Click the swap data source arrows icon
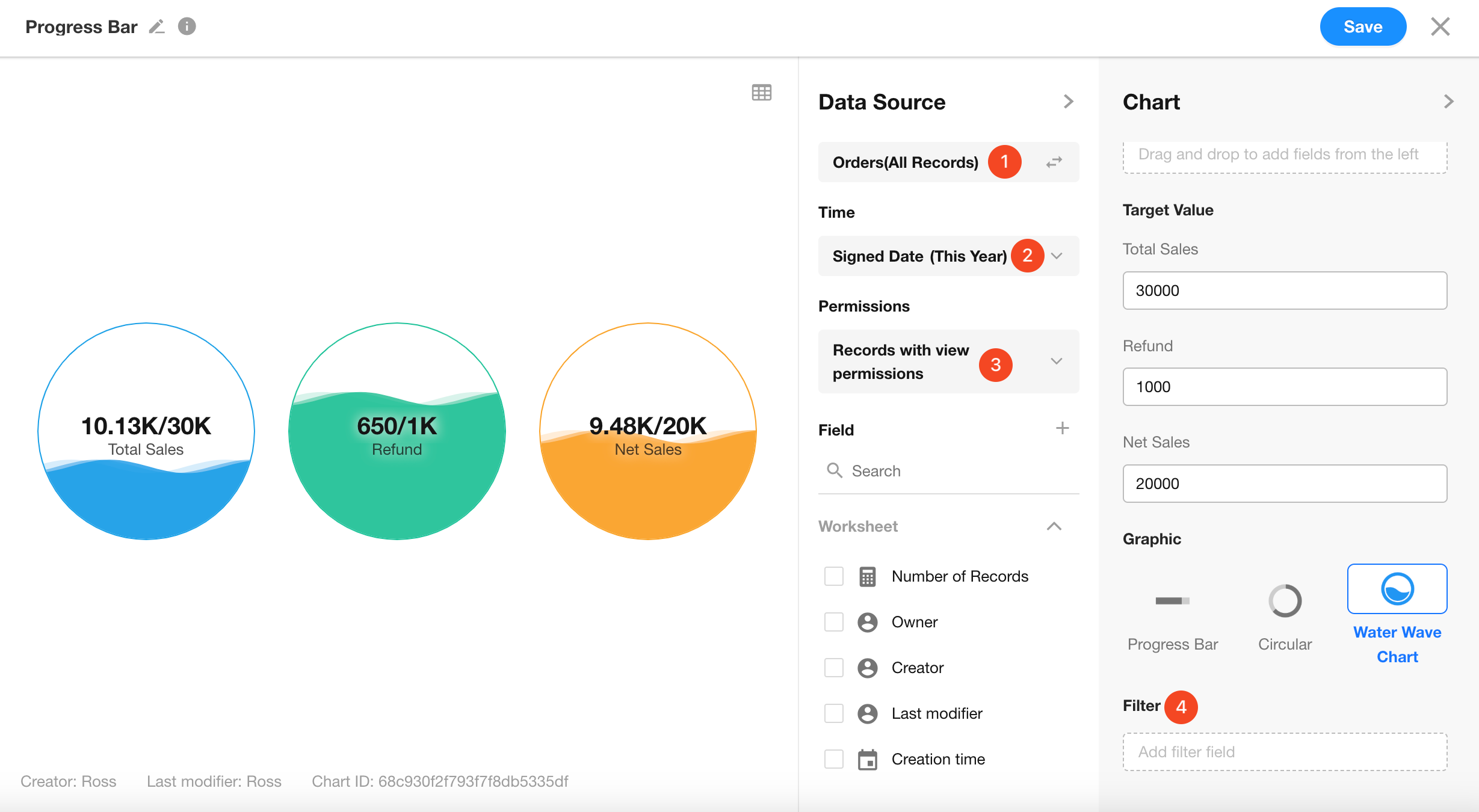The width and height of the screenshot is (1479, 812). click(1054, 162)
